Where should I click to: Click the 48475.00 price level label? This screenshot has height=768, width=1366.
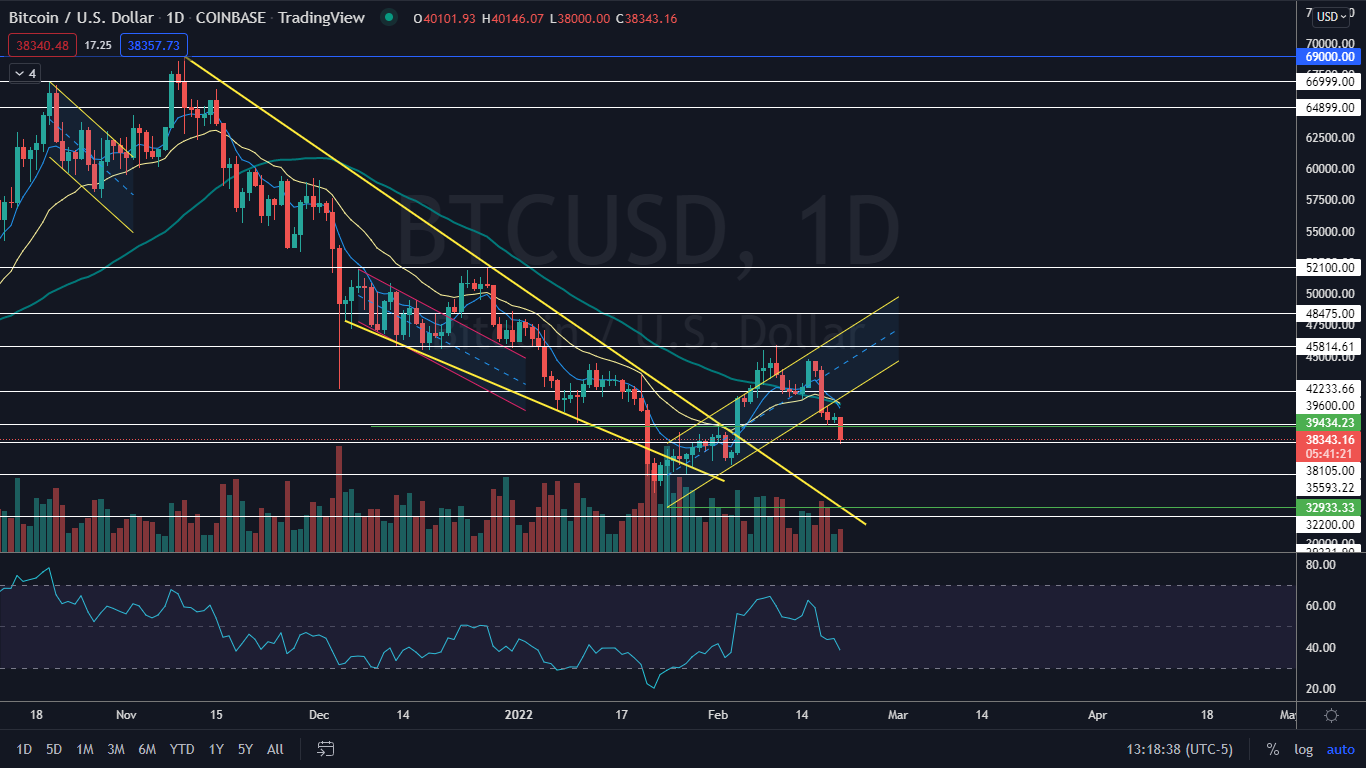pos(1331,313)
